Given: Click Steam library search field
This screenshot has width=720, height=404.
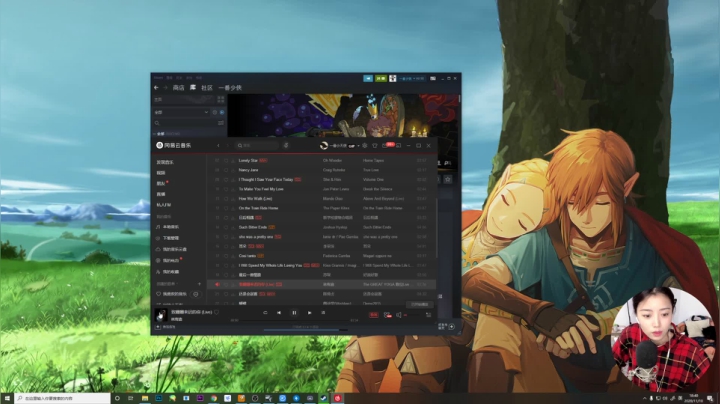Looking at the screenshot, I should pos(185,123).
